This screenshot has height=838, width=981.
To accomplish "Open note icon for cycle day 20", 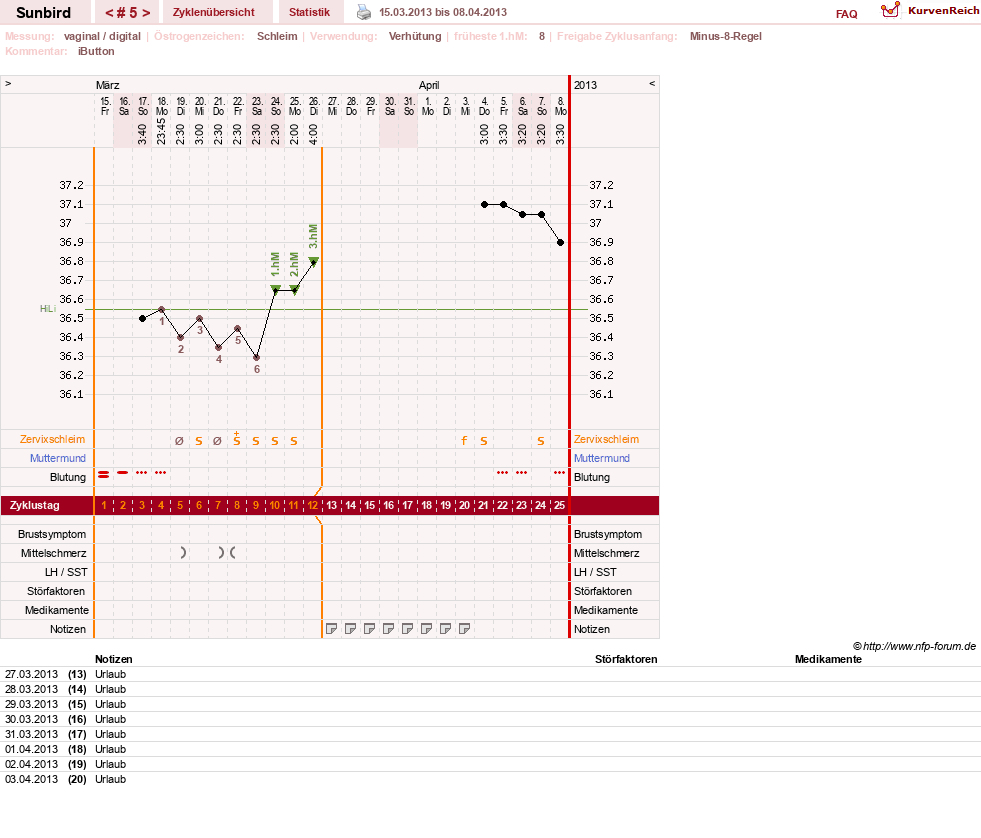I will click(464, 629).
